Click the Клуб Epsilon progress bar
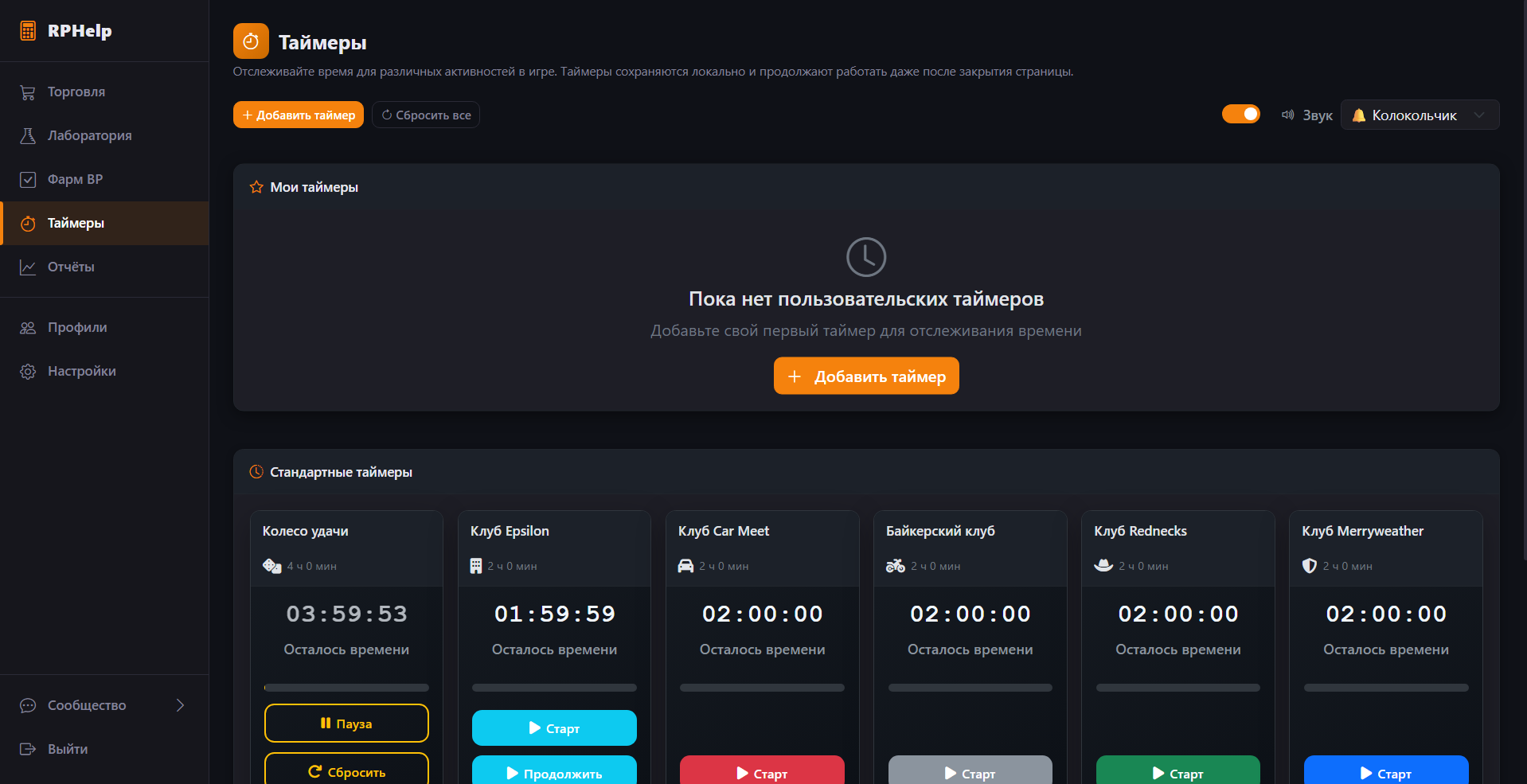Image resolution: width=1527 pixels, height=784 pixels. pos(554,688)
